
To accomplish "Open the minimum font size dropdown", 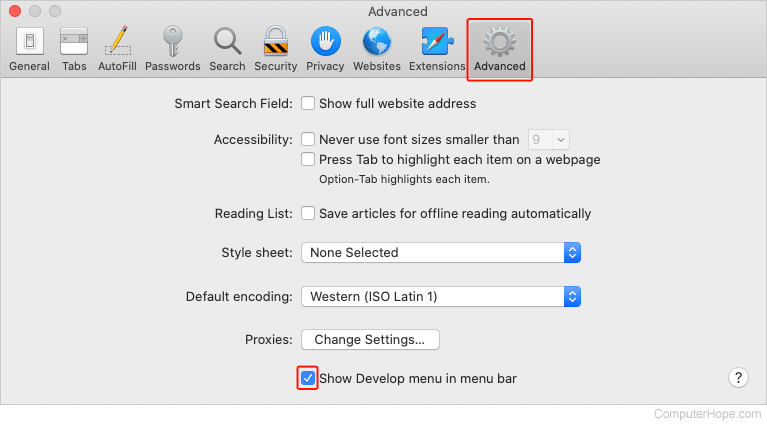I will point(549,140).
